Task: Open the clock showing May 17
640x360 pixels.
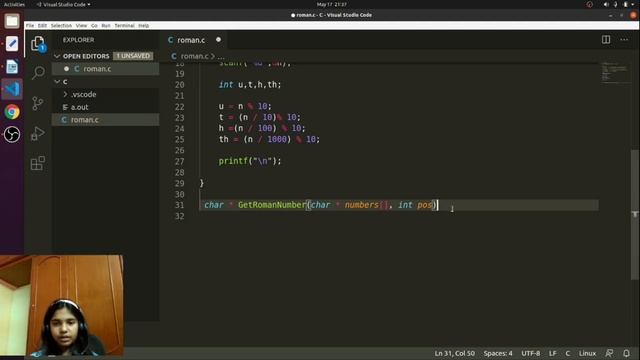Action: (x=331, y=4)
